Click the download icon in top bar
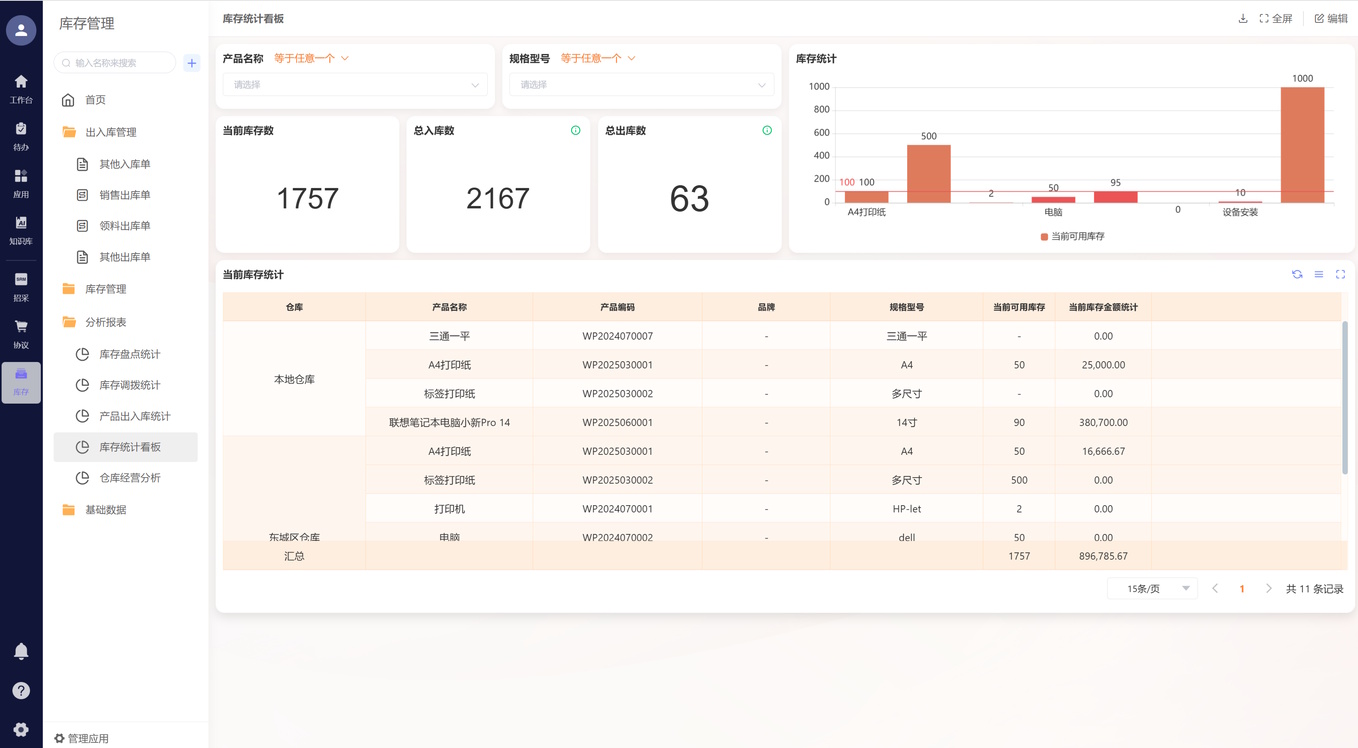1358x748 pixels. pyautogui.click(x=1243, y=19)
